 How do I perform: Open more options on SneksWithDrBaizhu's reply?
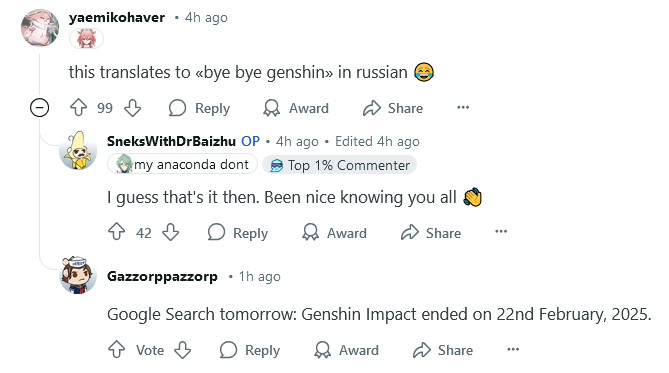tap(501, 232)
